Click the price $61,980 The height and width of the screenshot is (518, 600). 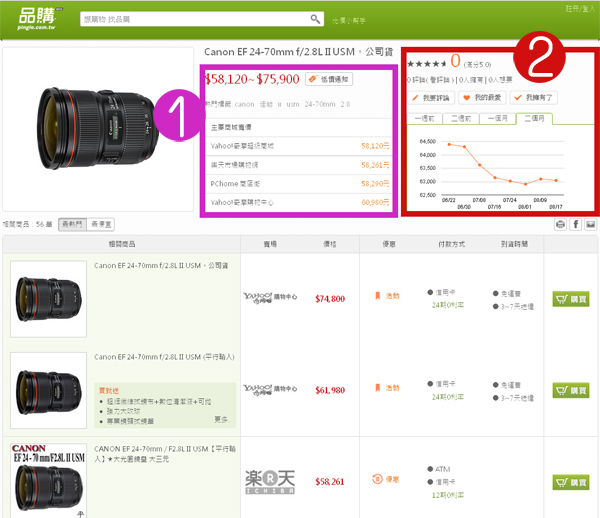(330, 390)
